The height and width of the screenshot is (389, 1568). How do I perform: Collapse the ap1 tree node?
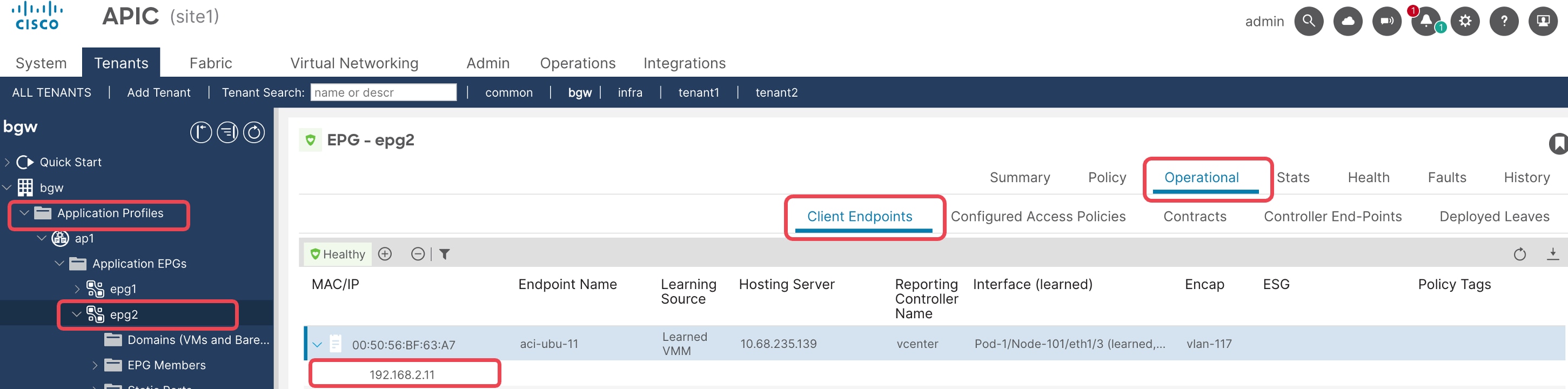[42, 238]
